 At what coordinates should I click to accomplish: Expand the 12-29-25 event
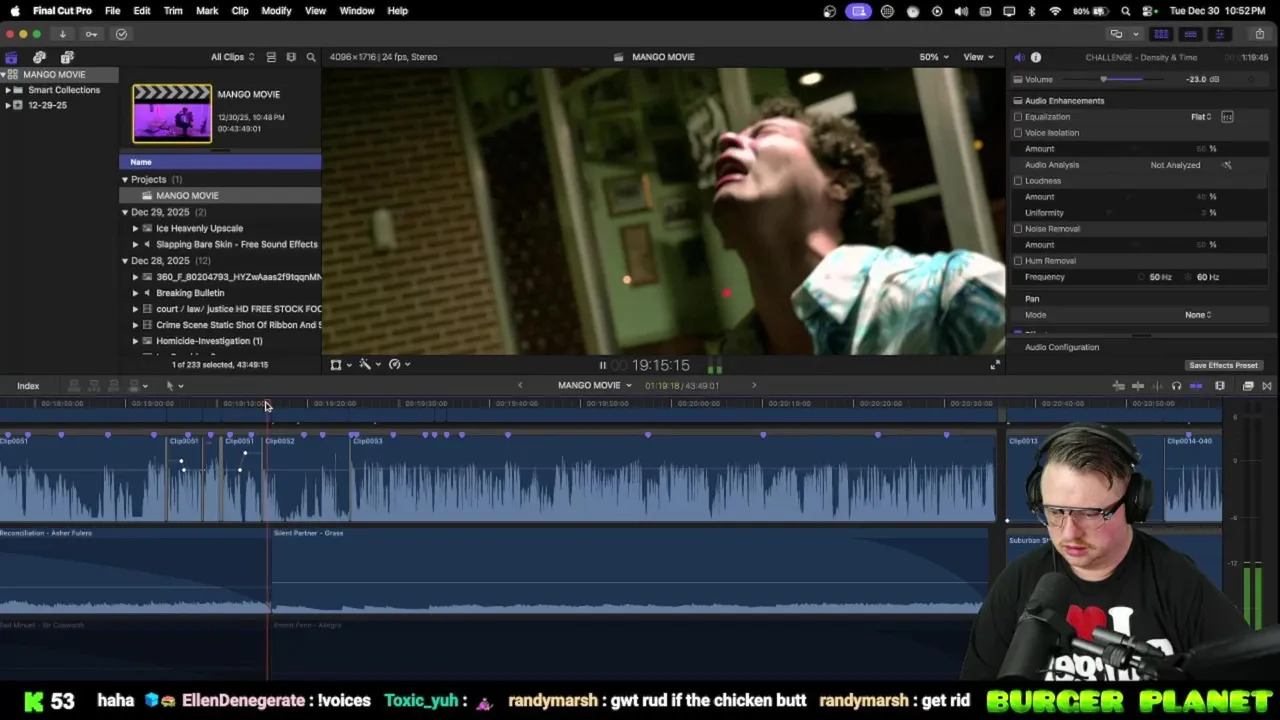coord(8,105)
